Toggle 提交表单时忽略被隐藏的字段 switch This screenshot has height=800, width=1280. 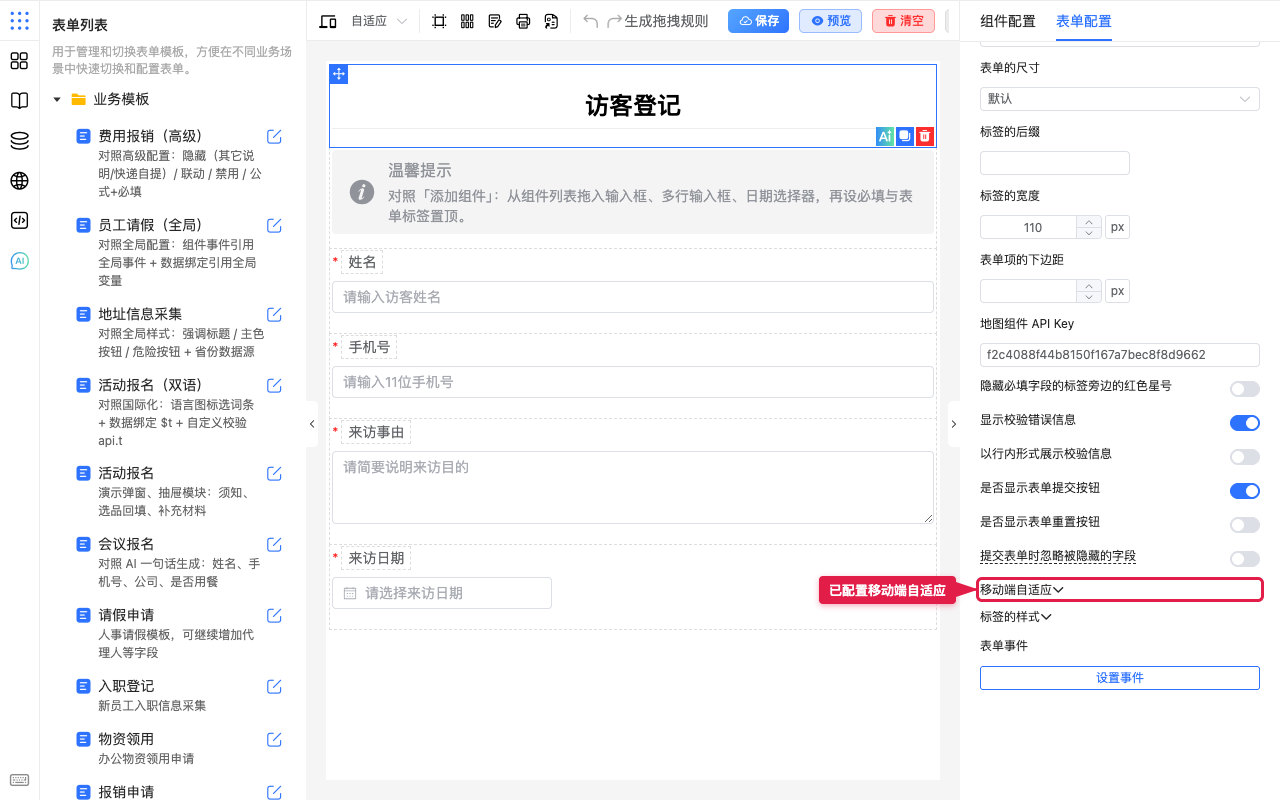[x=1244, y=559]
